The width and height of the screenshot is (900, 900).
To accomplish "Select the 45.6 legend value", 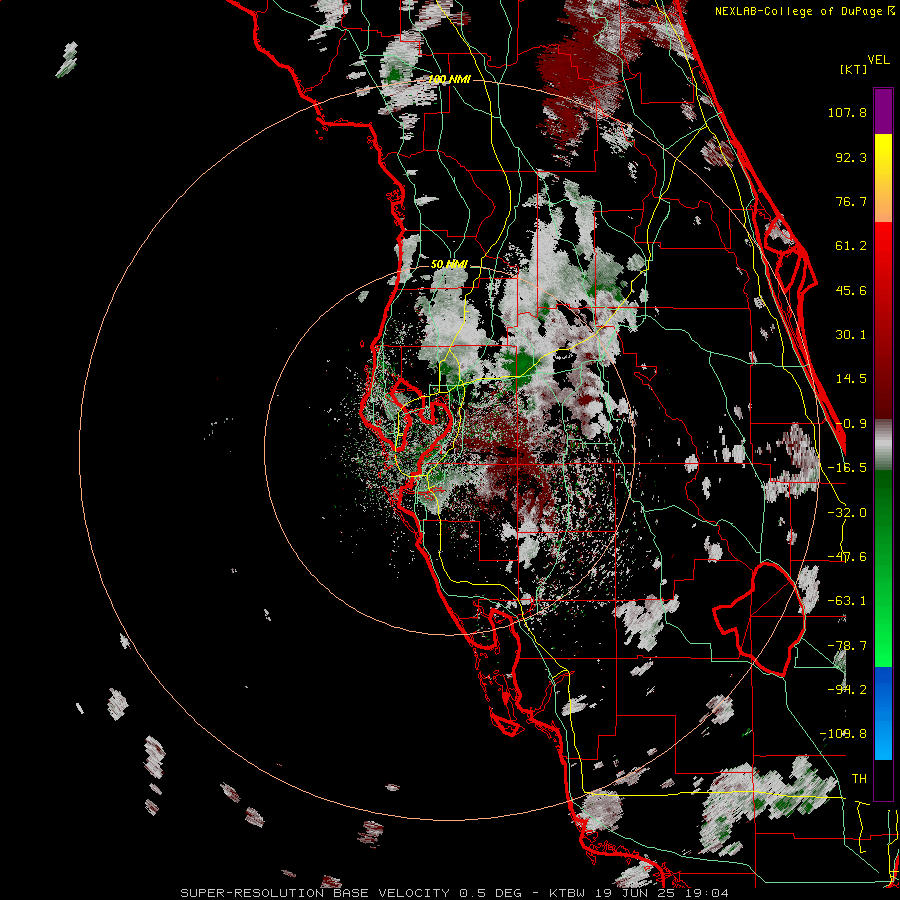I will tap(851, 290).
